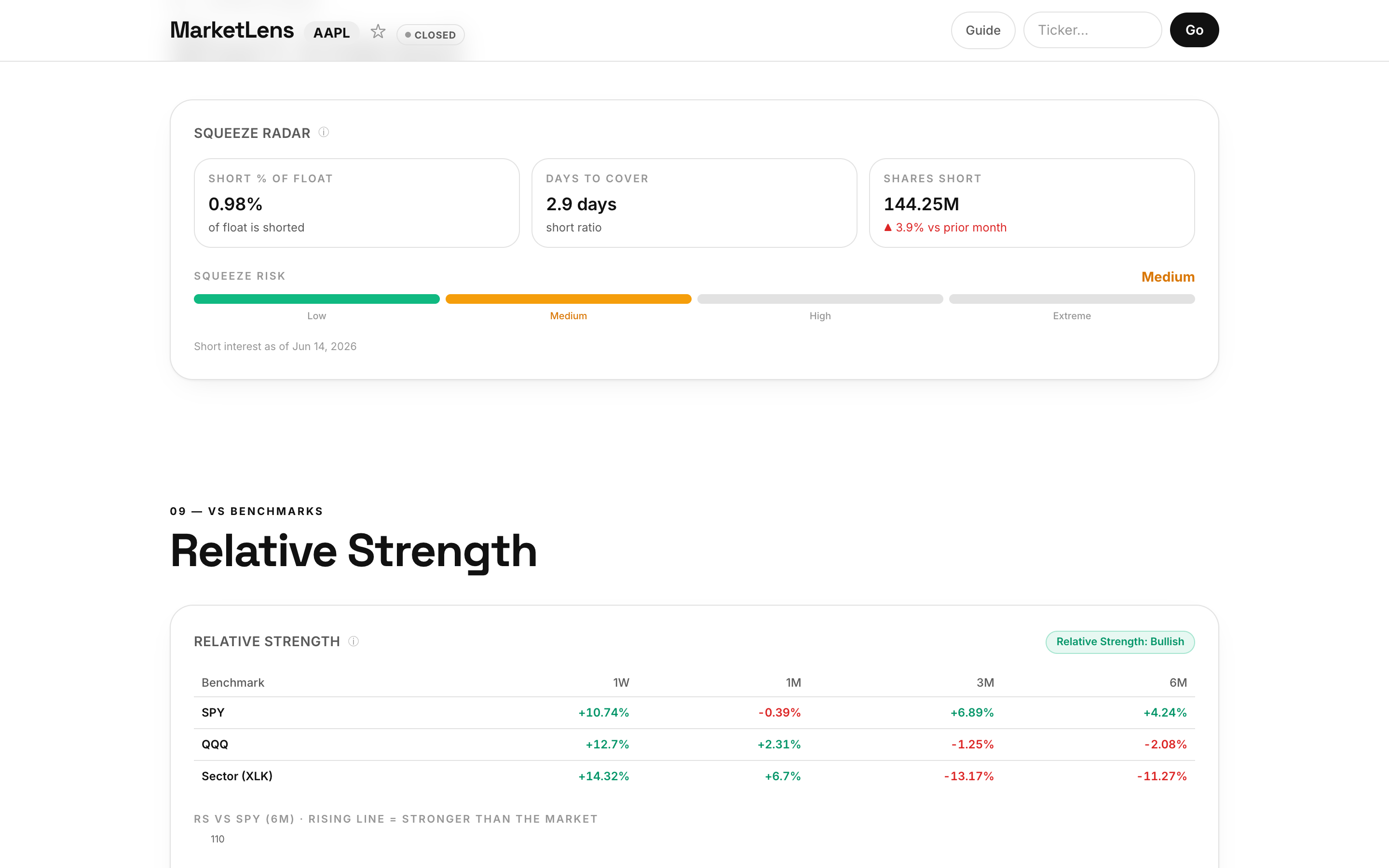Screen dimensions: 1389x868
Task: Click SPY 1W value +10.74%
Action: 603,712
